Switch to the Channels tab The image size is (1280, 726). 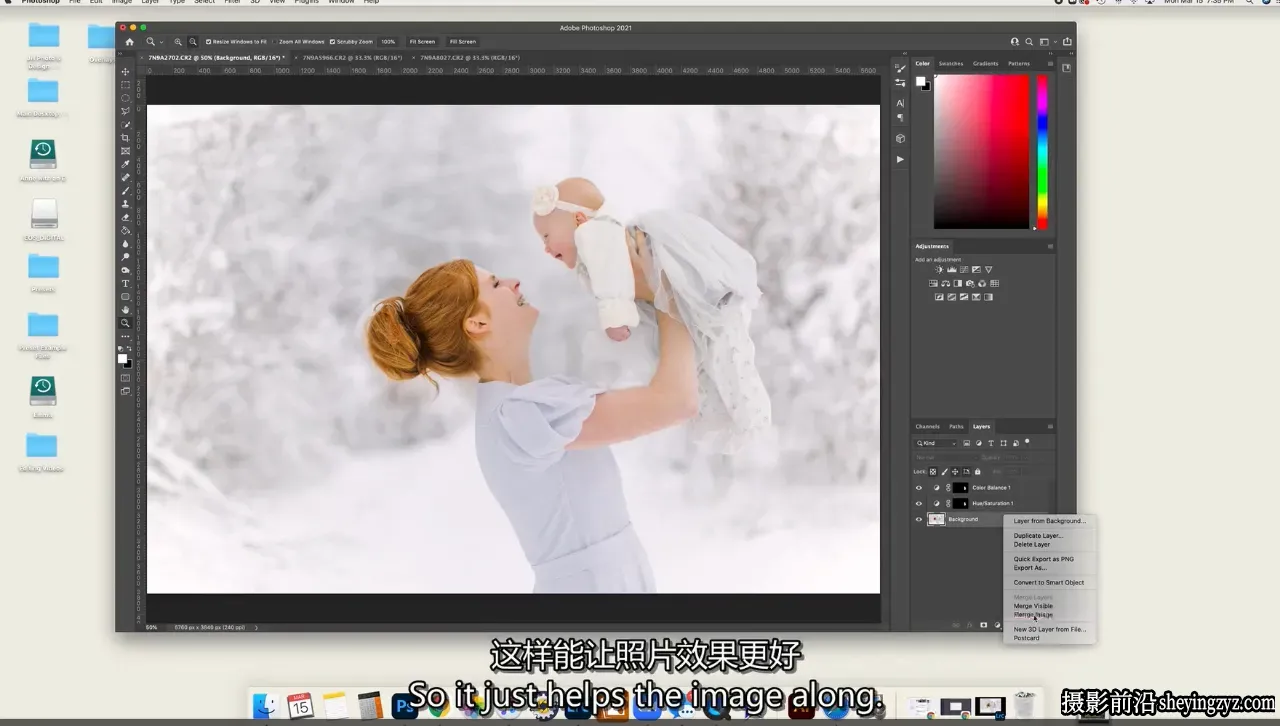928,426
